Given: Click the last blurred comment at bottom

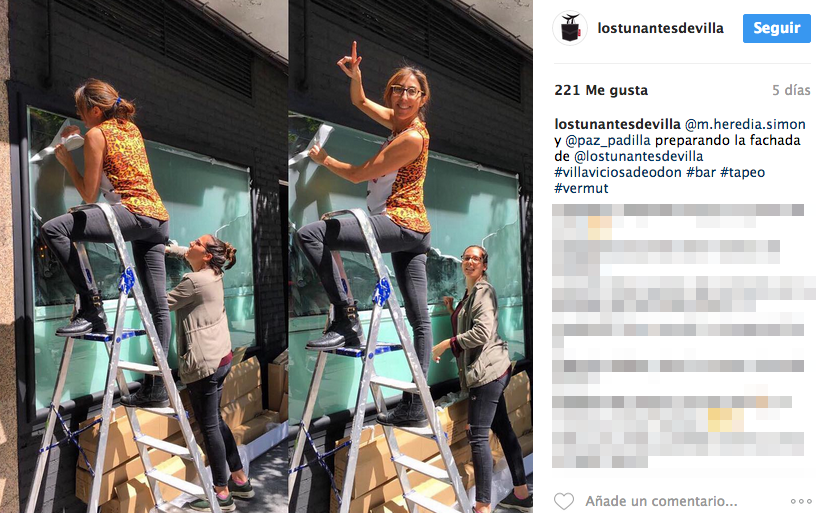Looking at the screenshot, I should (678, 450).
